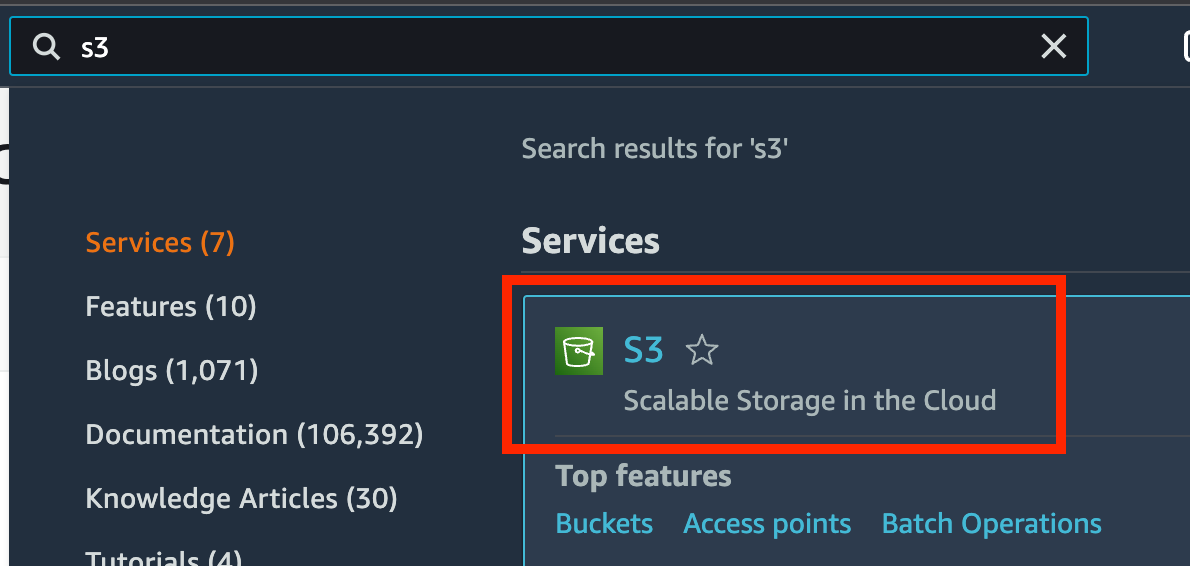Click the "Search results for 's3'" text

pyautogui.click(x=656, y=149)
